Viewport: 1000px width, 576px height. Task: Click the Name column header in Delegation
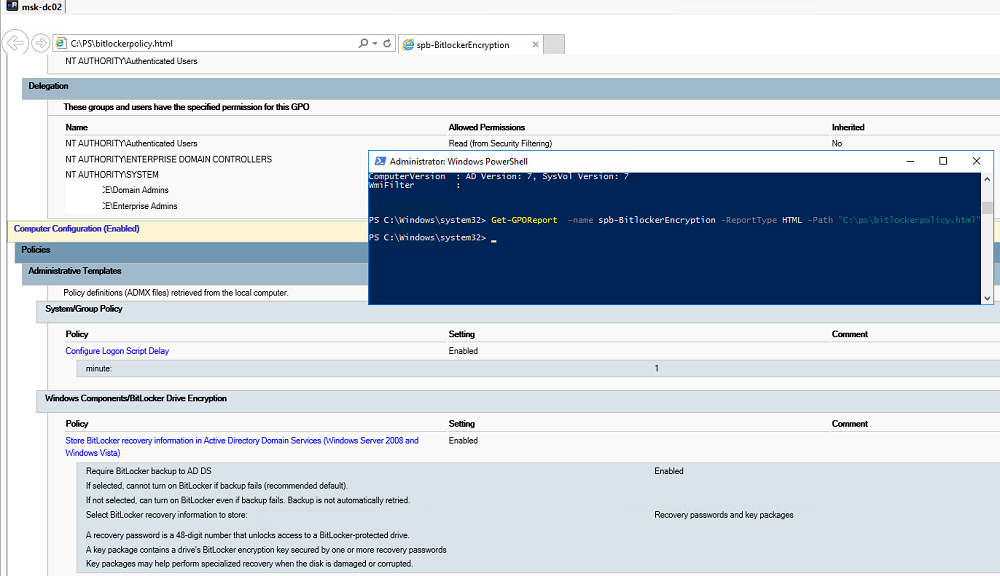pos(77,128)
